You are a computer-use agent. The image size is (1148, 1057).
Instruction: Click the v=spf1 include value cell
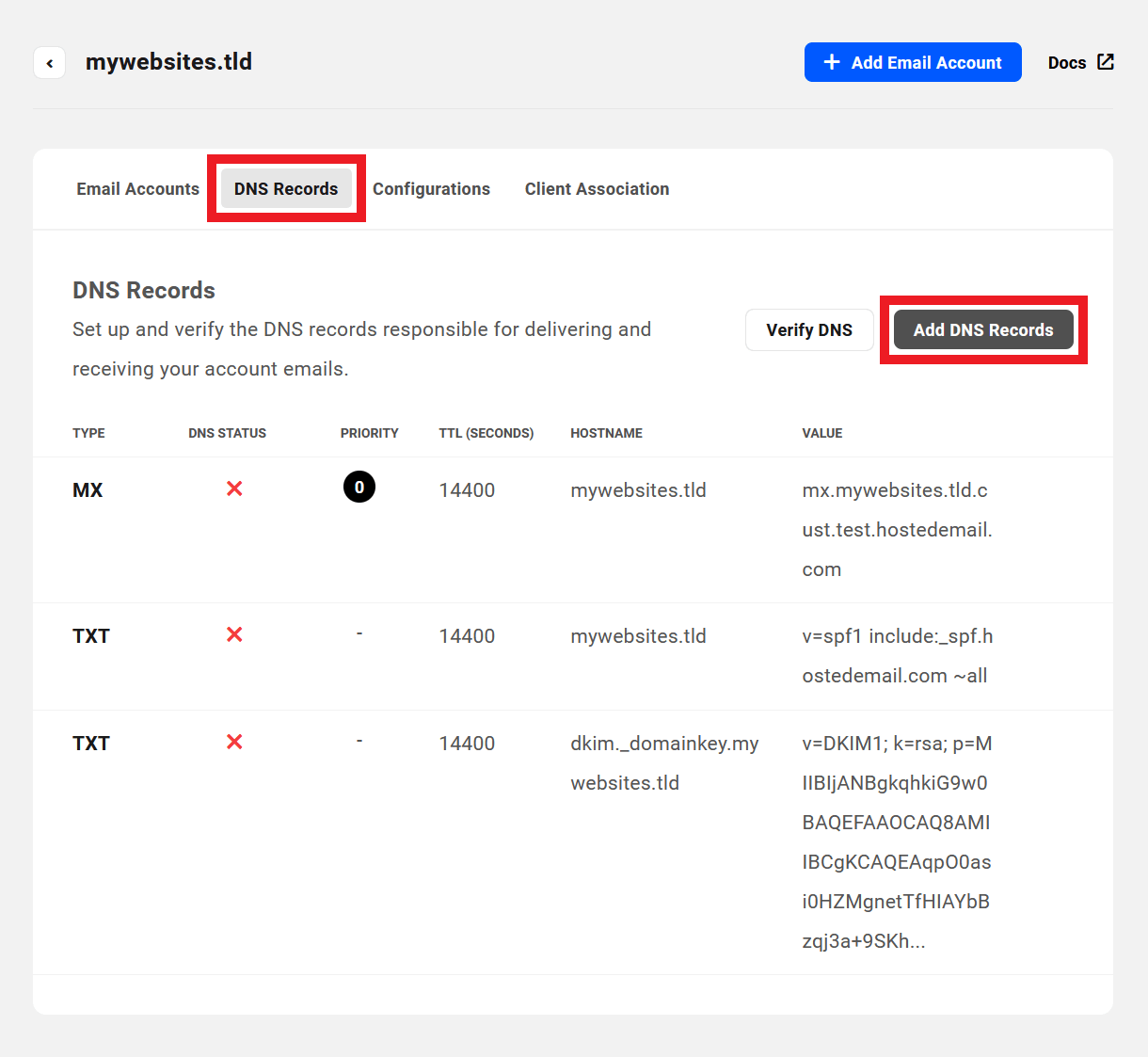click(898, 656)
